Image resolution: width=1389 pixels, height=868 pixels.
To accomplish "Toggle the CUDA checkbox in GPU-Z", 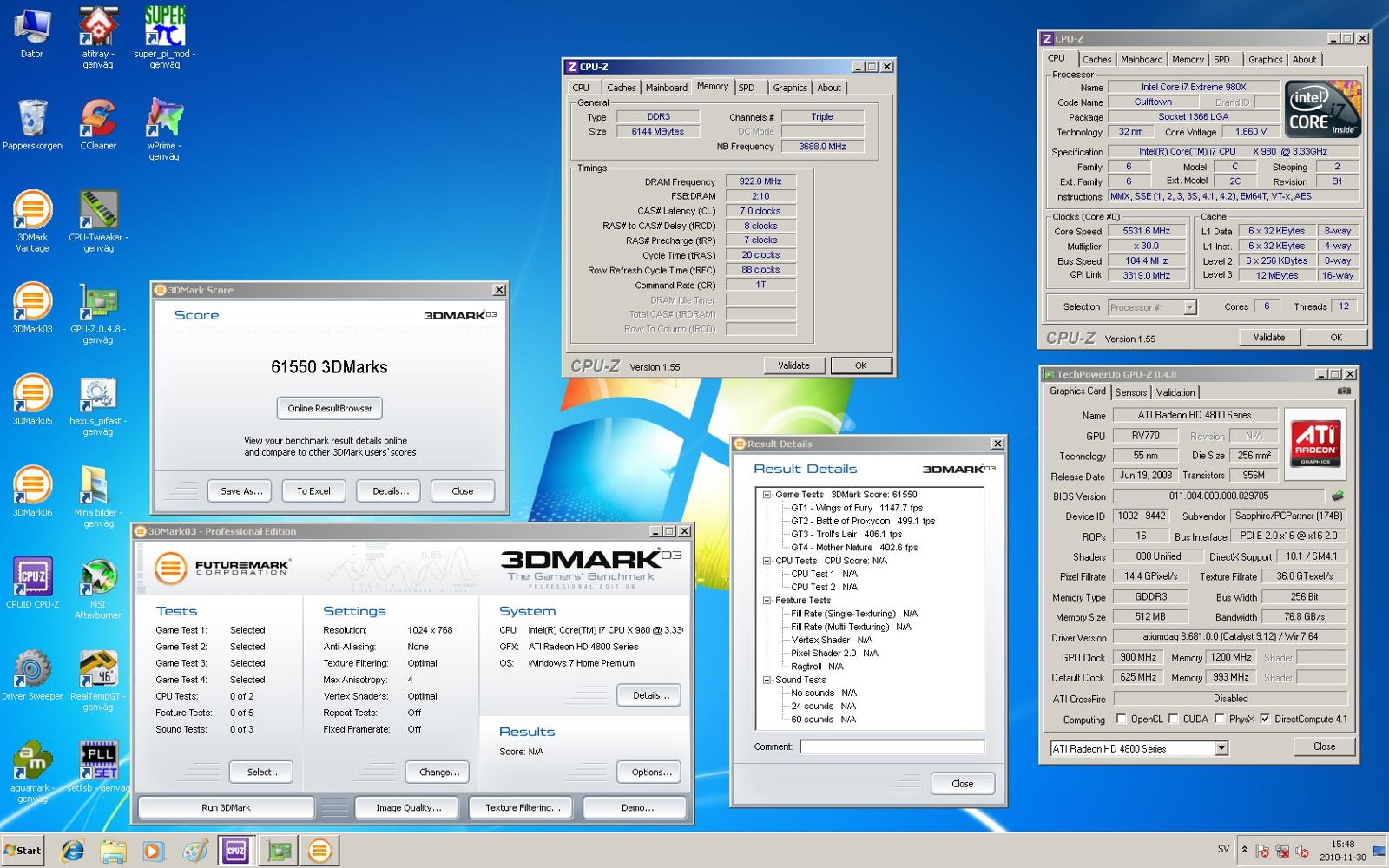I will click(x=1174, y=719).
